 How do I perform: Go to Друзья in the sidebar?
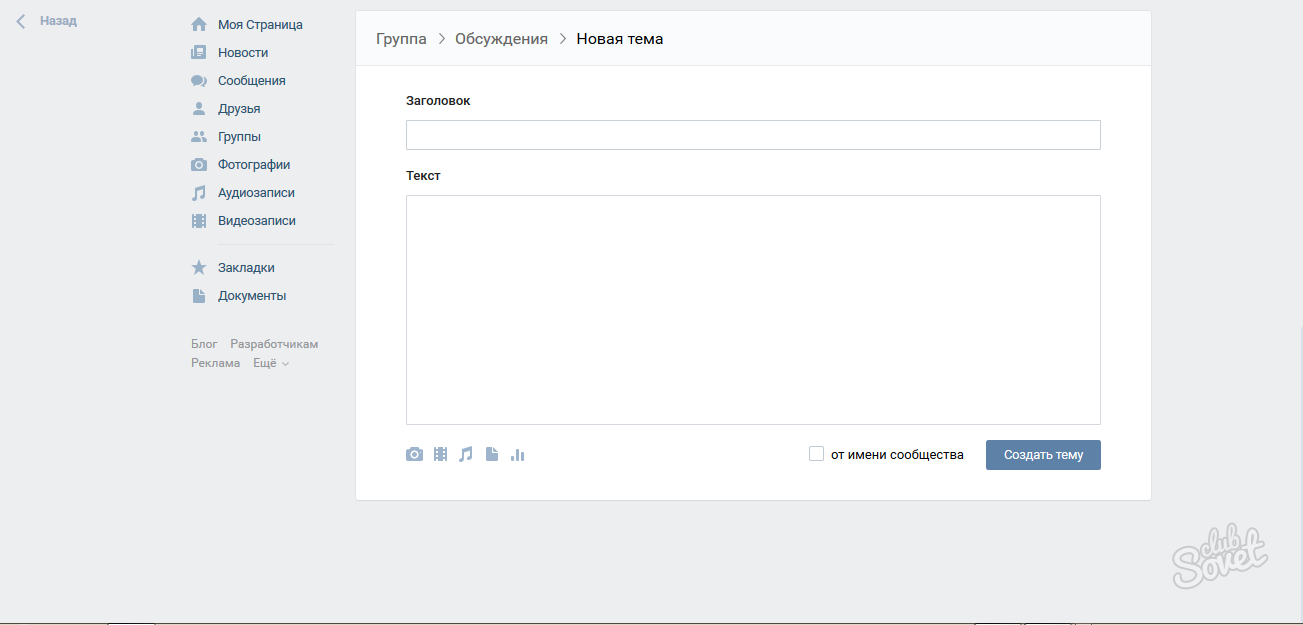(239, 109)
